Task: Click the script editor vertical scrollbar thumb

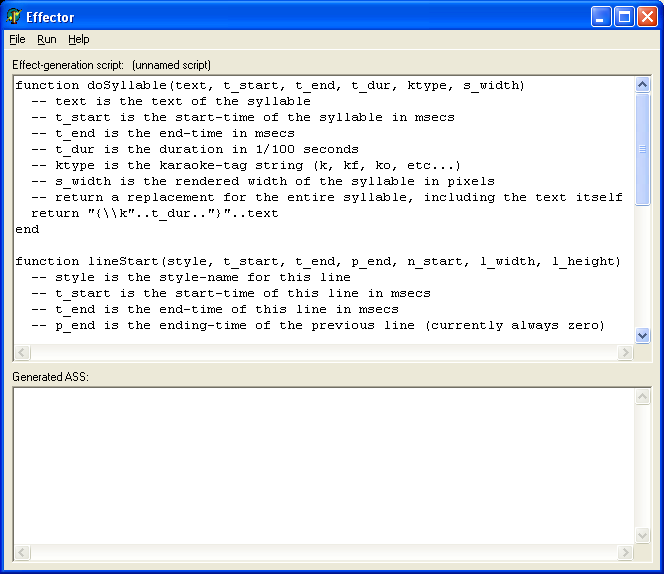Action: point(642,149)
